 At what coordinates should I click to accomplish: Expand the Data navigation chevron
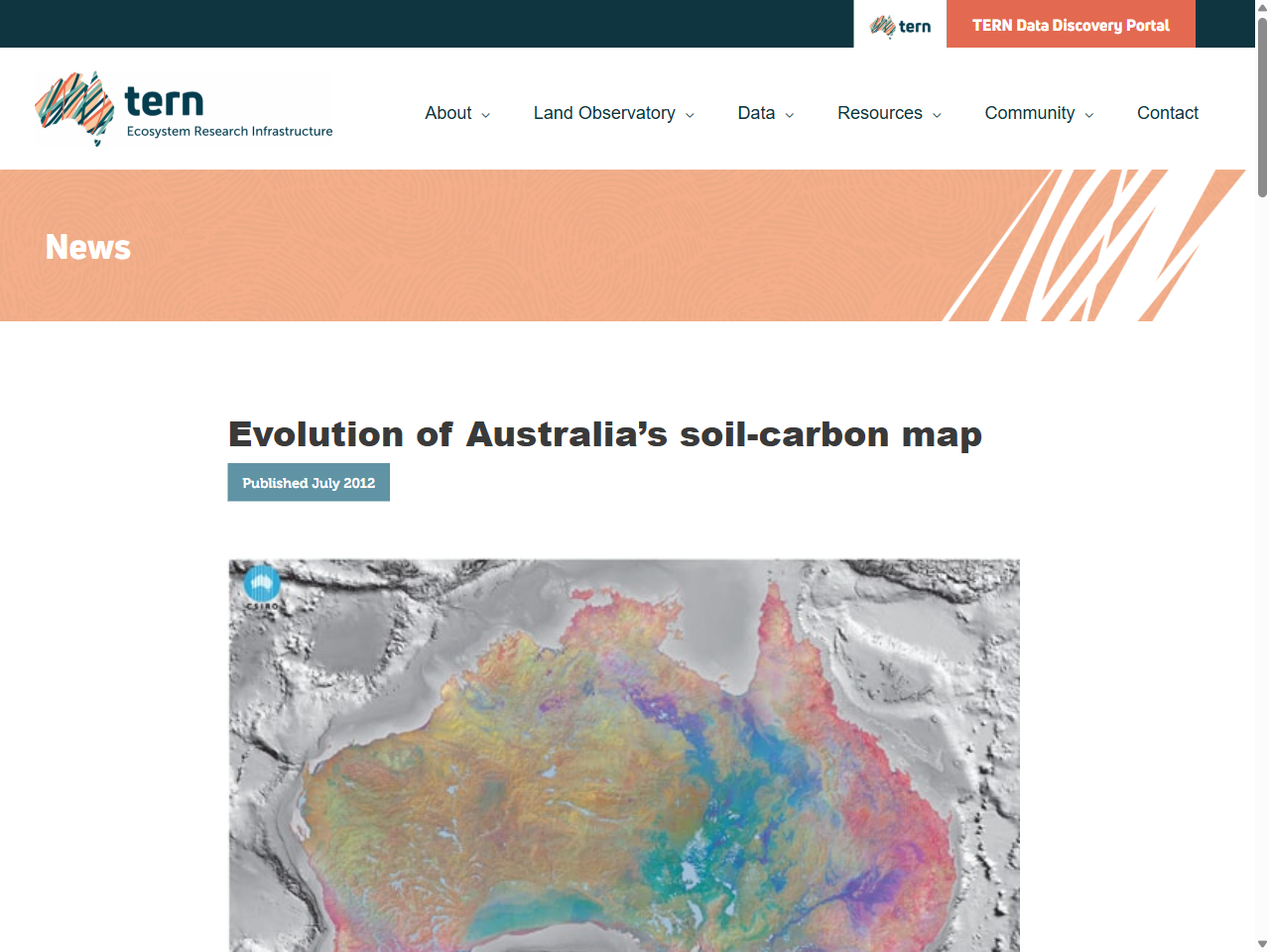coord(791,114)
